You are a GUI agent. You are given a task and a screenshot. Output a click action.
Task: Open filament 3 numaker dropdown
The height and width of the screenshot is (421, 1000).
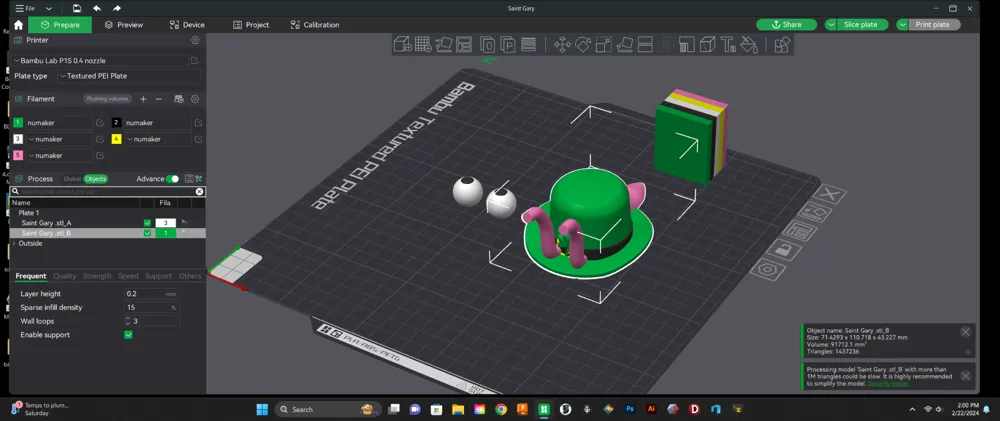[59, 139]
